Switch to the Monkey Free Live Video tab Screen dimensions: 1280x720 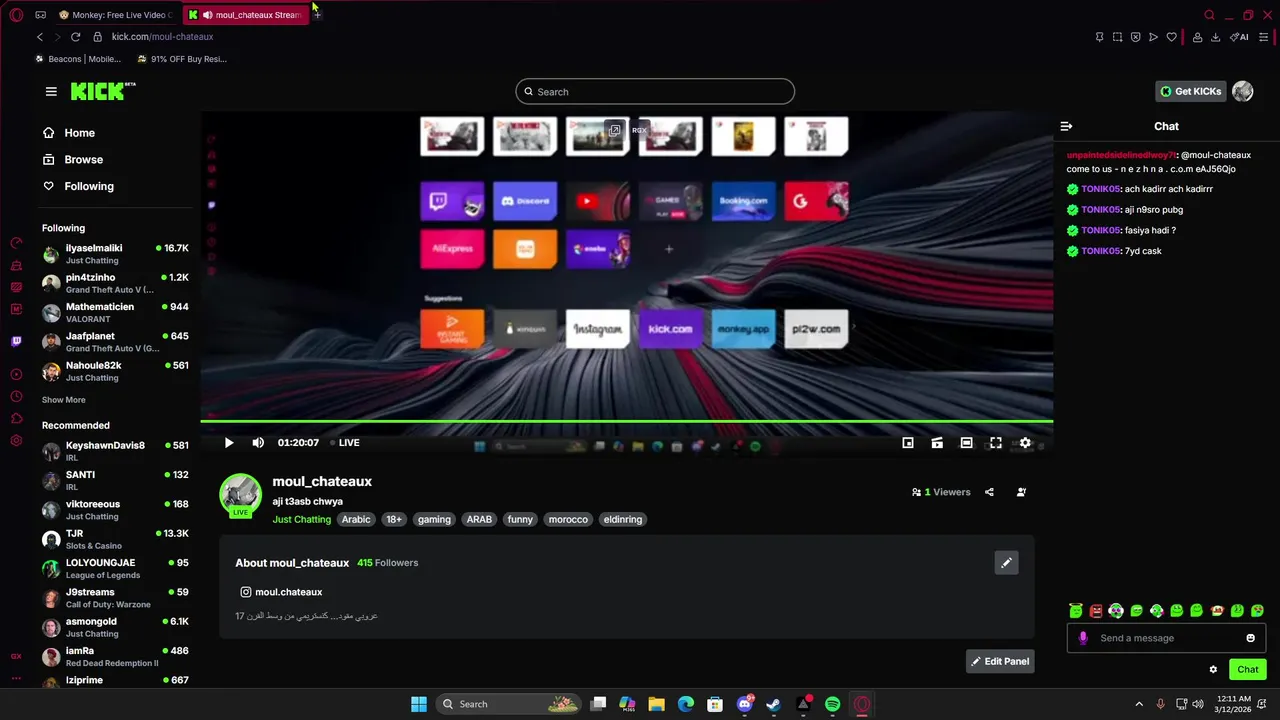point(116,15)
